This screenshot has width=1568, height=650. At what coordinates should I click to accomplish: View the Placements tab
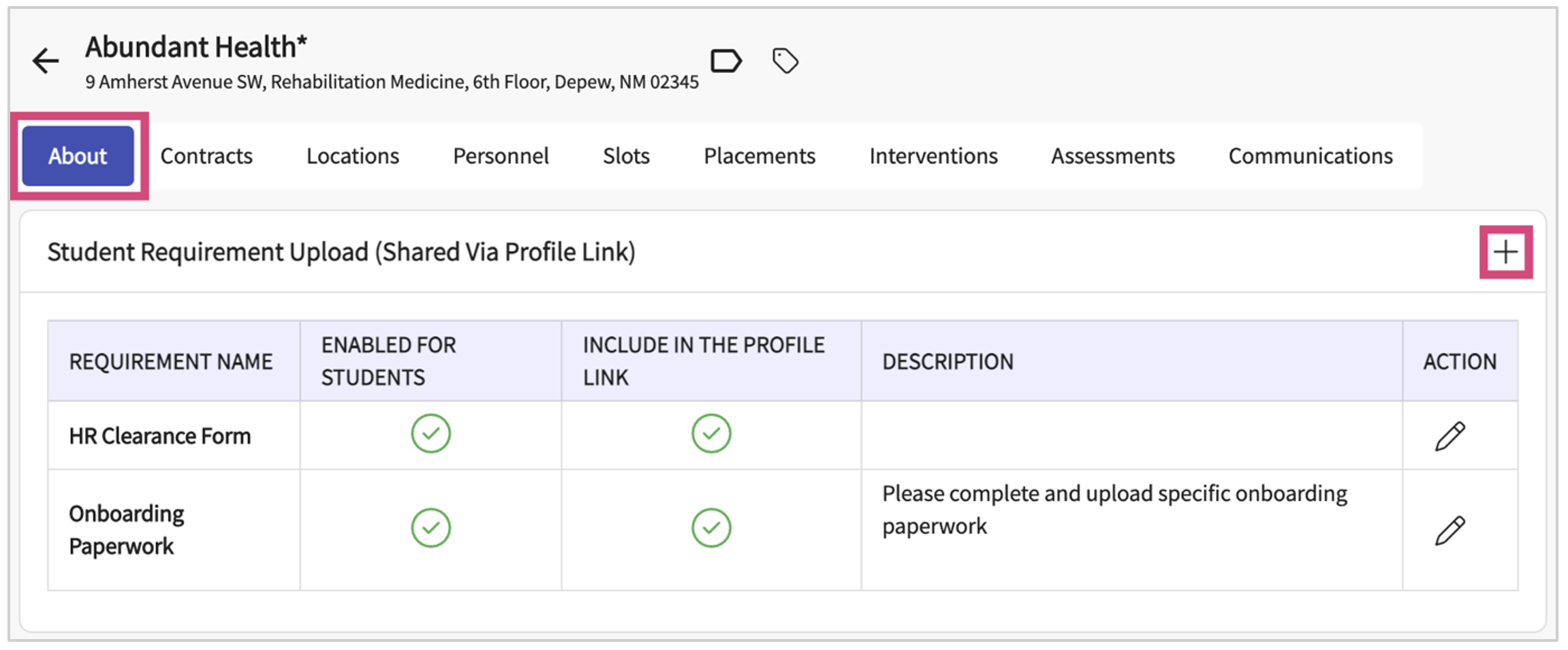759,156
